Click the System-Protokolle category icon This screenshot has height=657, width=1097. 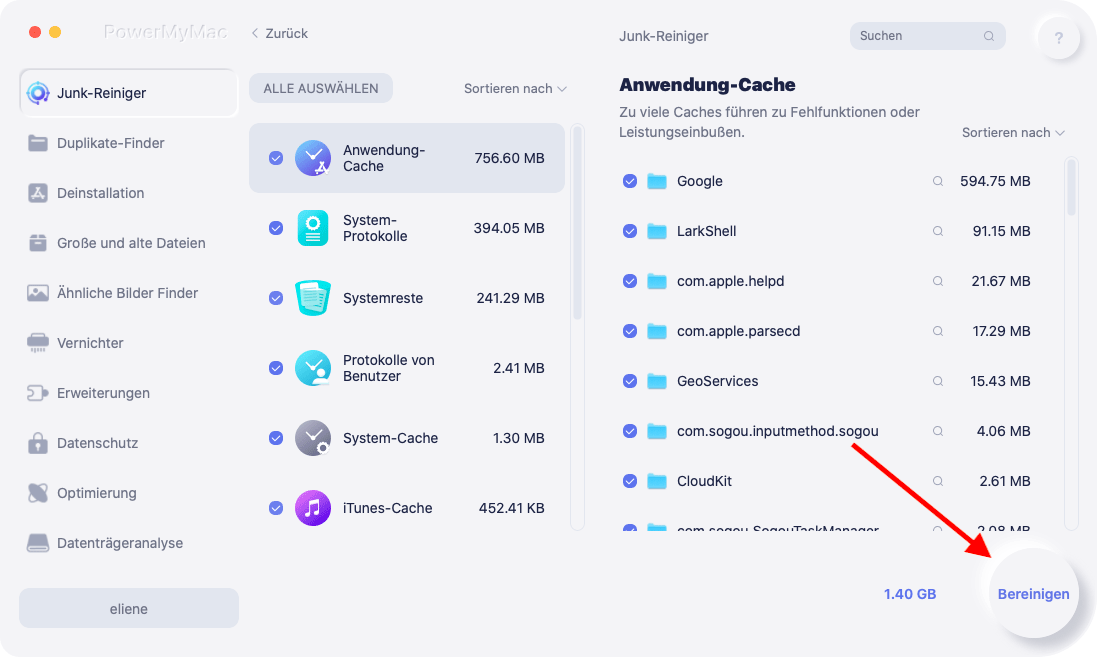click(x=313, y=228)
